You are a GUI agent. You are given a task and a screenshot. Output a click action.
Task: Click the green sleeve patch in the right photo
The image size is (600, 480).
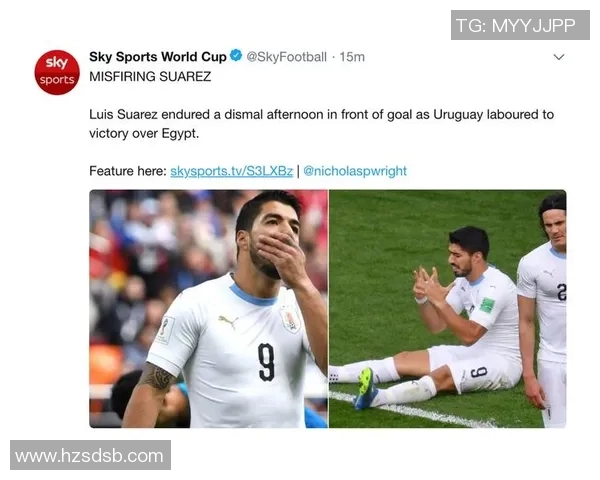click(488, 306)
